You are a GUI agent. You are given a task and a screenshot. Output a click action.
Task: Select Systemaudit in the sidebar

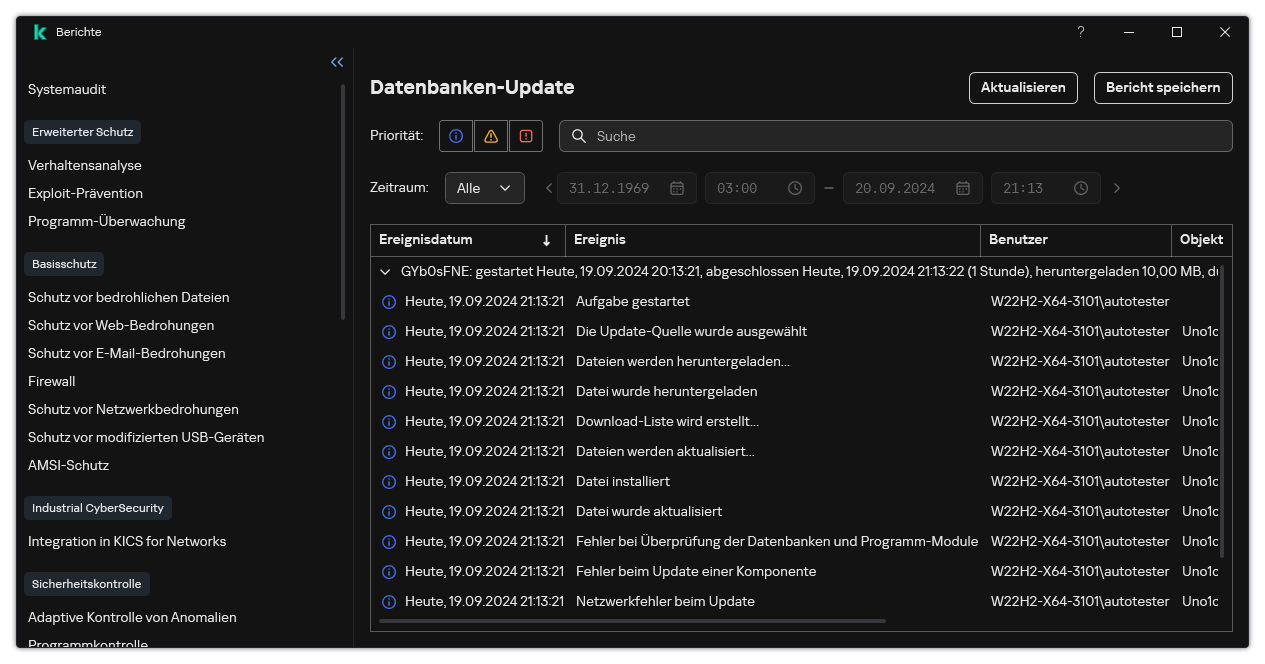[67, 89]
